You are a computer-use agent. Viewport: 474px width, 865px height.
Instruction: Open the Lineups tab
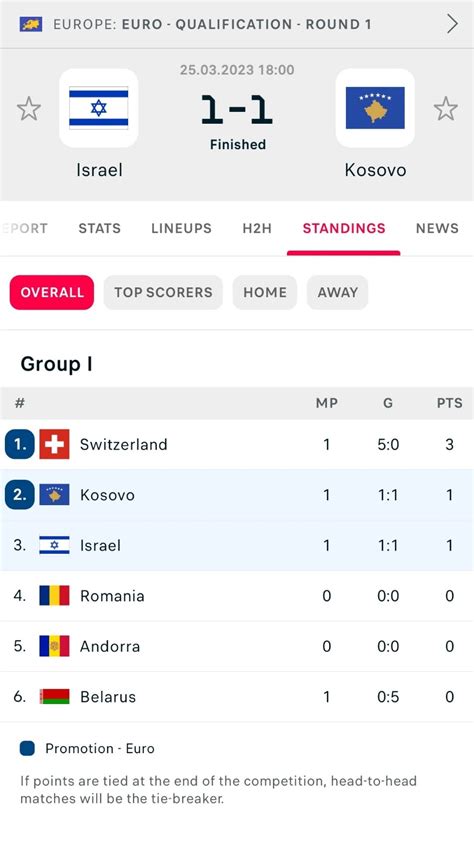coord(181,228)
